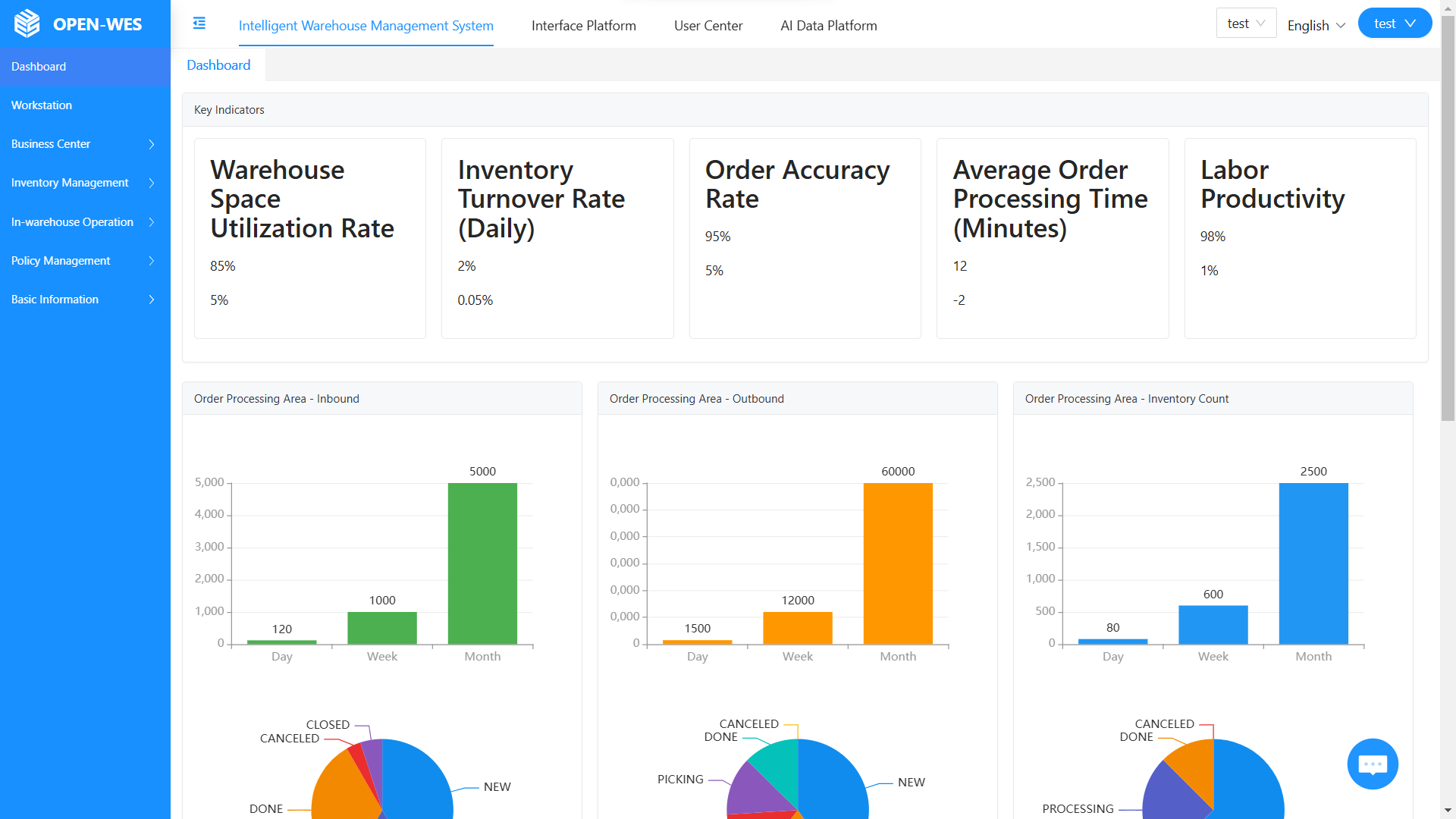
Task: Open Inventory Management menu item
Action: coord(85,183)
